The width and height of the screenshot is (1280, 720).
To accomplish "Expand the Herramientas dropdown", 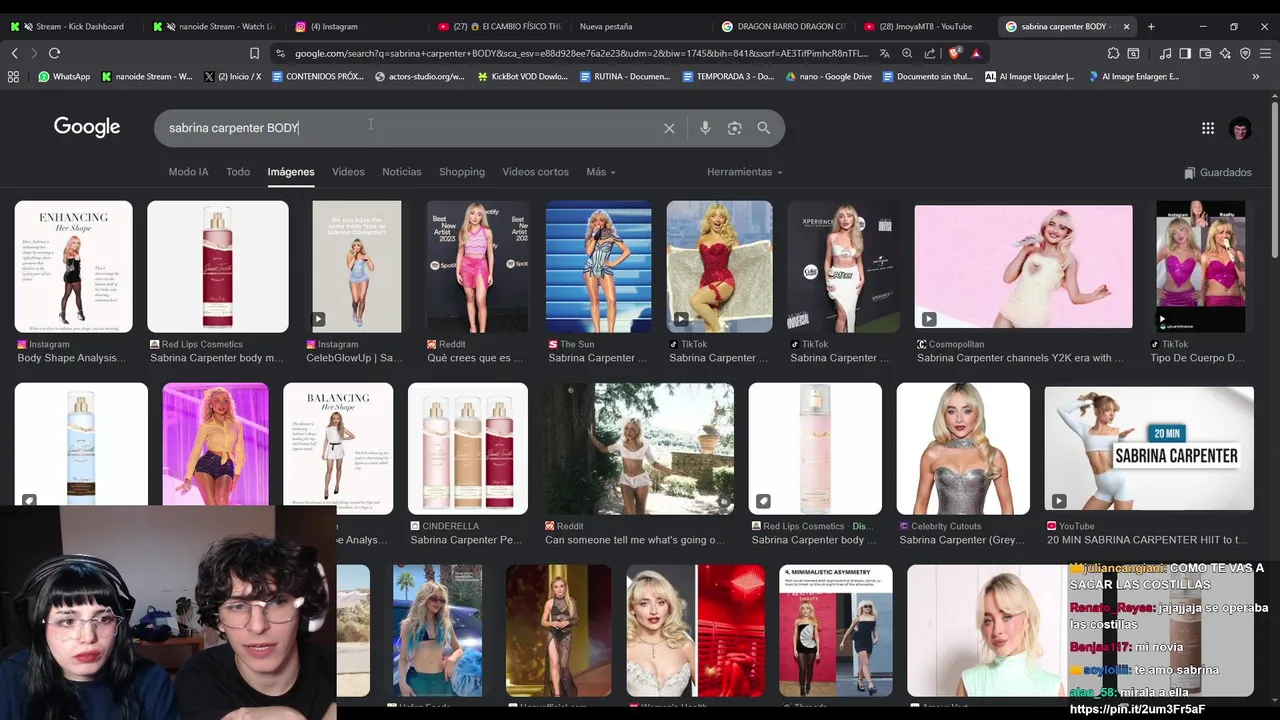I will click(x=745, y=172).
